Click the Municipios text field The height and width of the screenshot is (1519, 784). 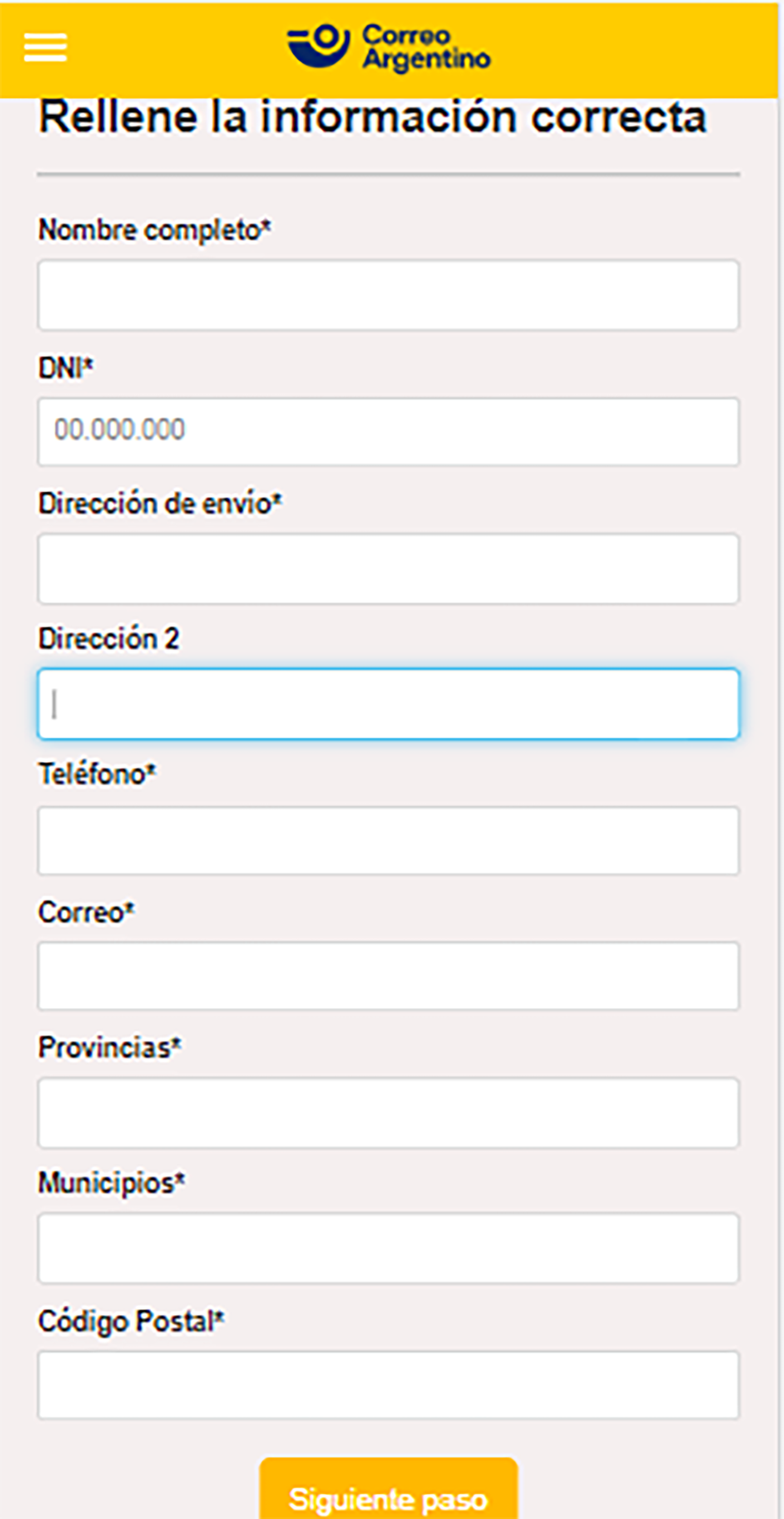(388, 1248)
